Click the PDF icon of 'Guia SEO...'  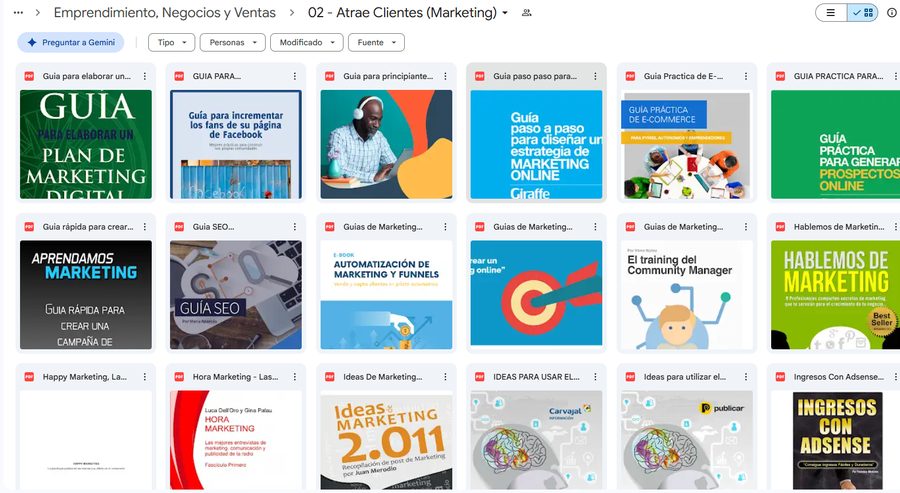[179, 227]
